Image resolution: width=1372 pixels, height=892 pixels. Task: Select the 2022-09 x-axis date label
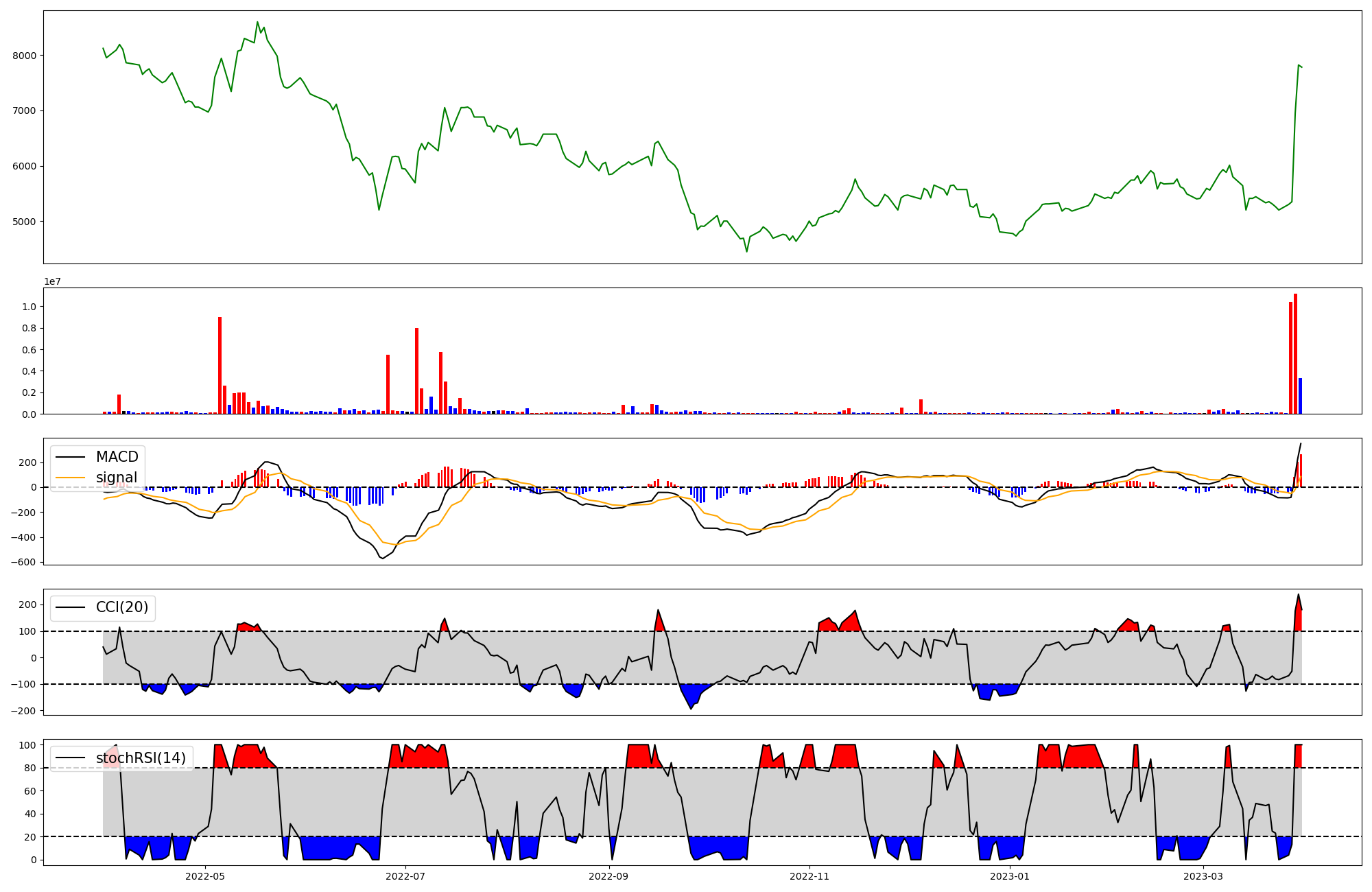click(608, 876)
